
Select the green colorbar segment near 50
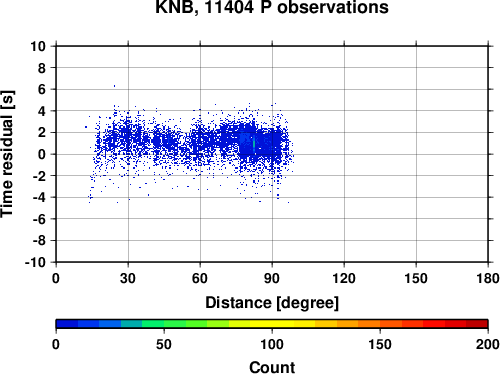point(175,324)
